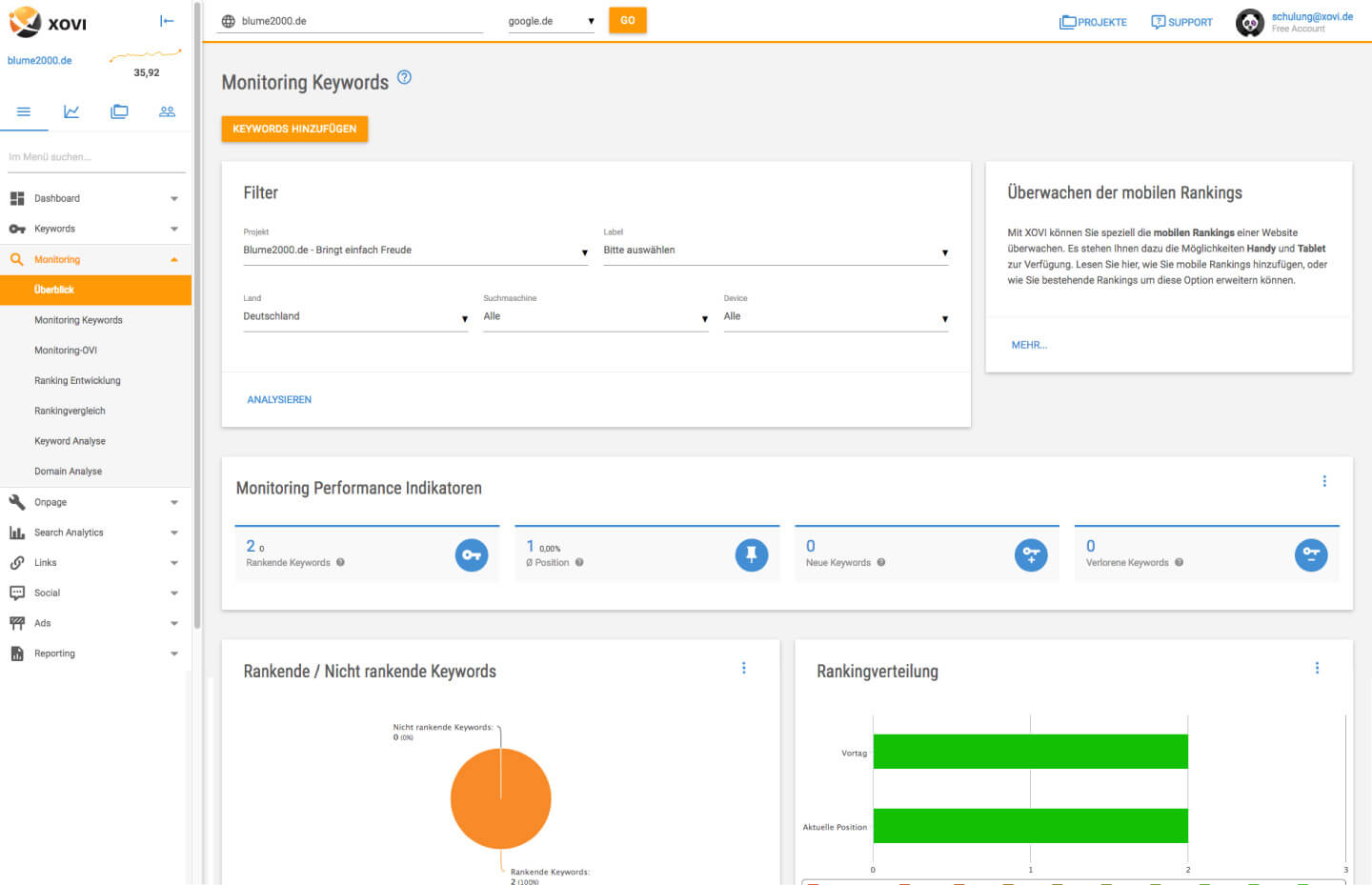This screenshot has height=885, width=1372.
Task: Switch to the projects folder sidebar tab
Action: click(119, 111)
